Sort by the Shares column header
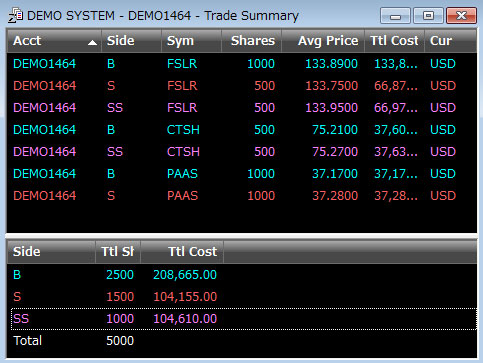This screenshot has height=363, width=483. pos(252,41)
